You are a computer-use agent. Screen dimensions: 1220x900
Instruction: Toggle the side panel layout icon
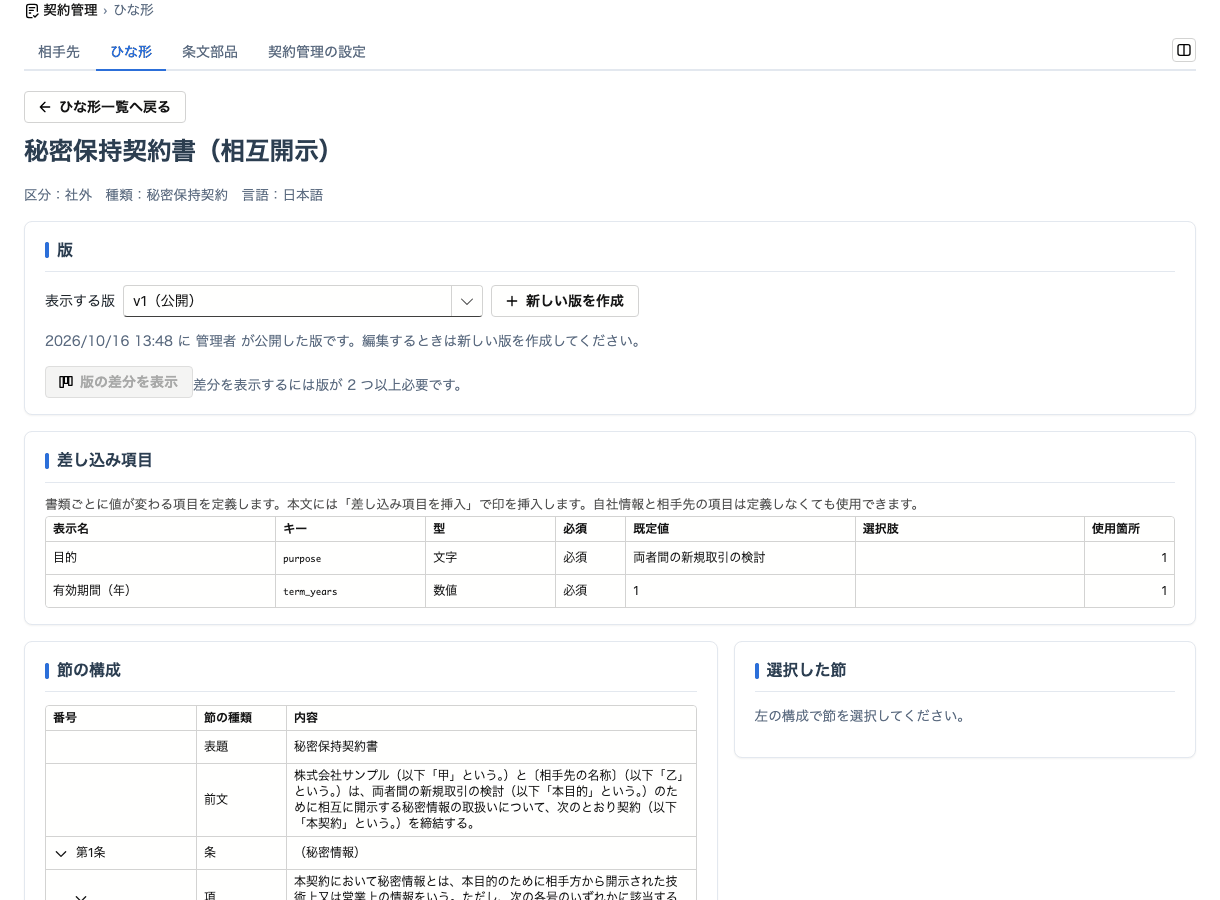(x=1183, y=50)
